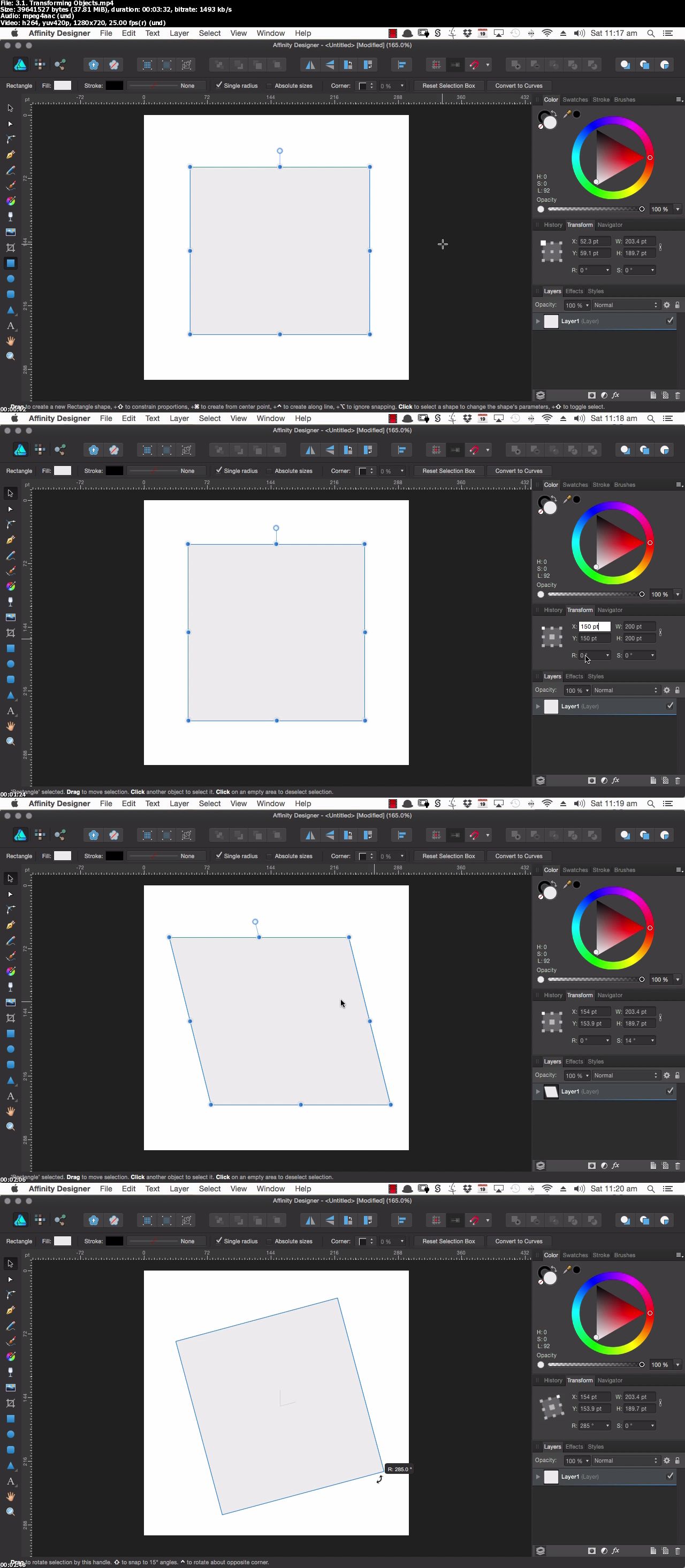Image resolution: width=685 pixels, height=1568 pixels.
Task: Open colour Opacity 100 % dropdown in the 11:20 am frame
Action: click(x=677, y=1365)
